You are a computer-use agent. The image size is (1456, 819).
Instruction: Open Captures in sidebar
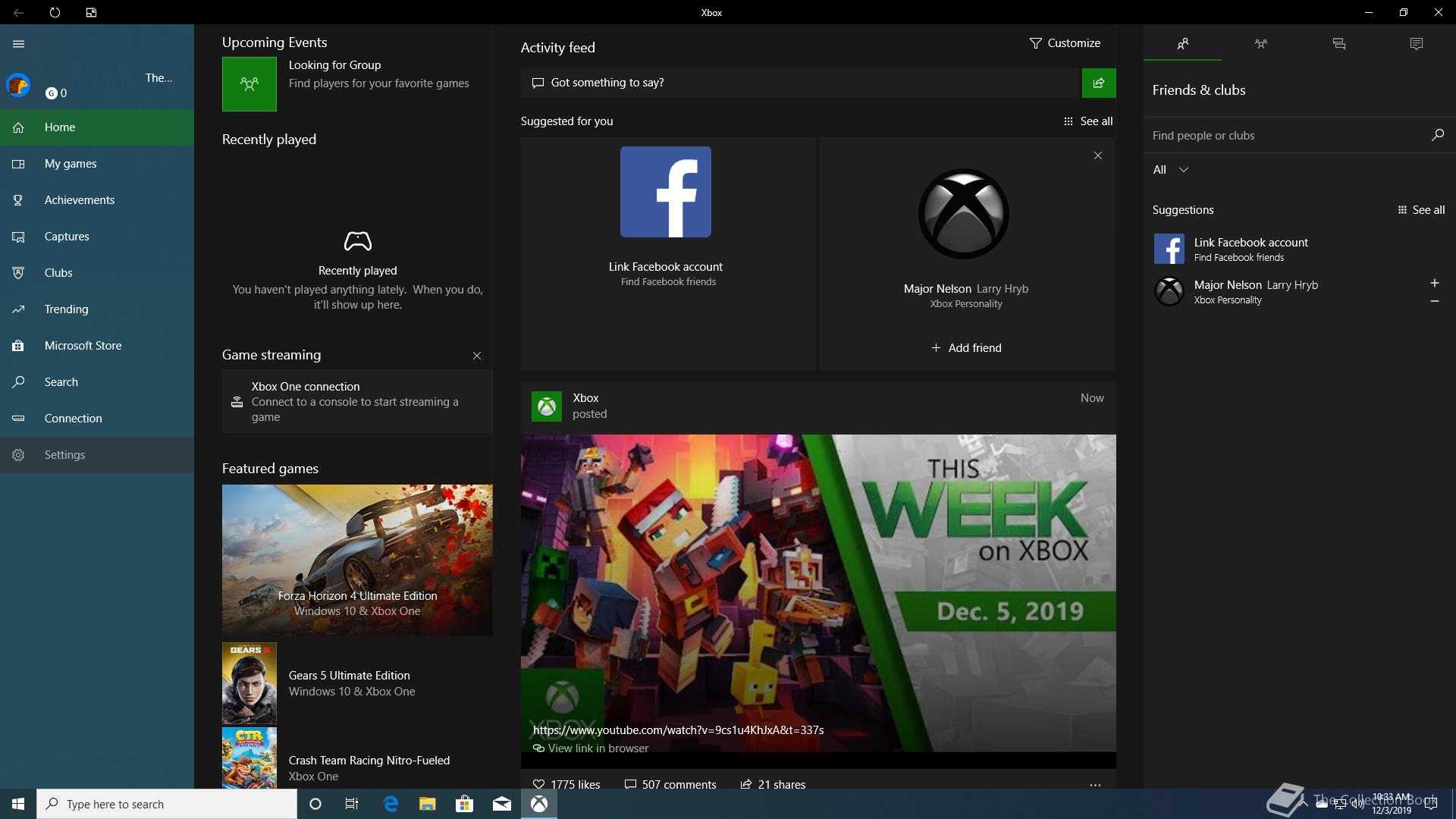coord(97,237)
